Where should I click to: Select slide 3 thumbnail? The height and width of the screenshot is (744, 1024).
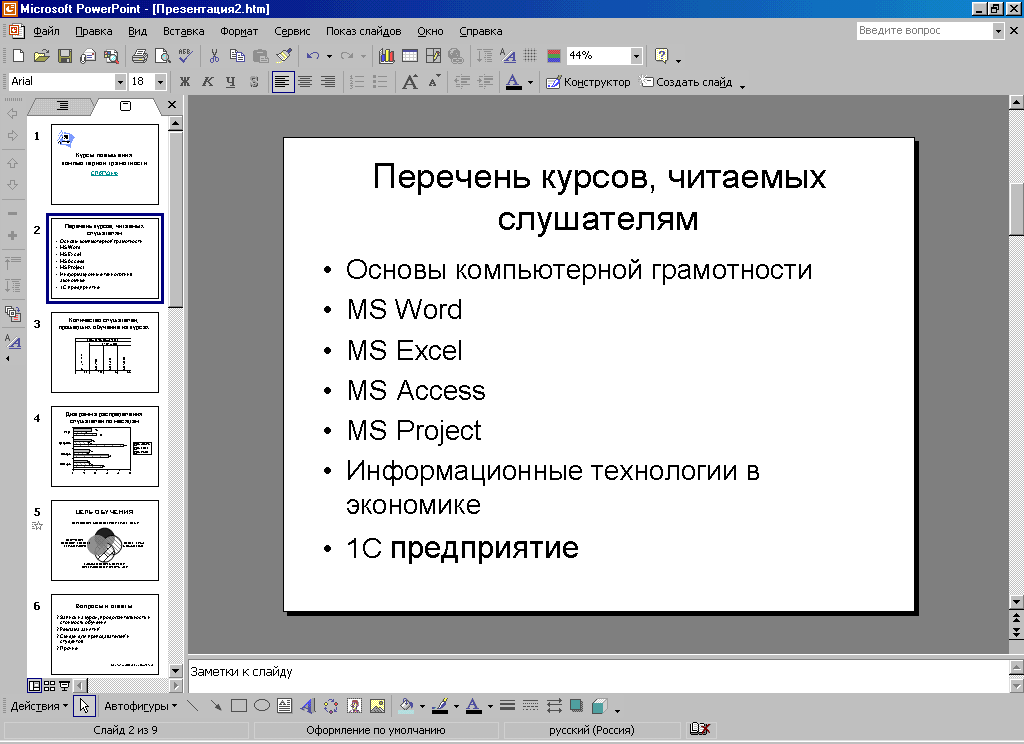[x=104, y=353]
